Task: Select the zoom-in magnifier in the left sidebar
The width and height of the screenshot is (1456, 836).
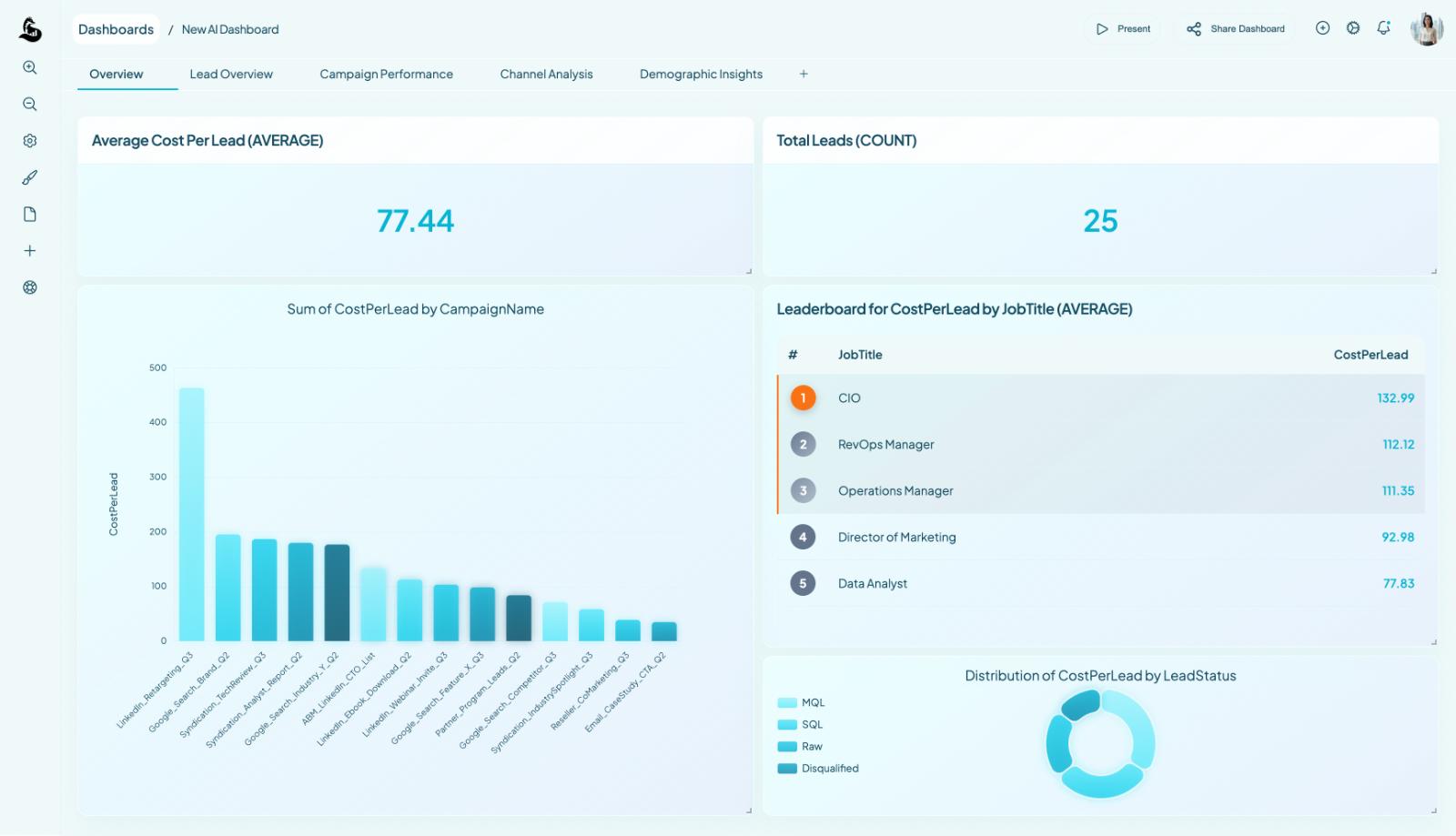Action: [x=30, y=66]
